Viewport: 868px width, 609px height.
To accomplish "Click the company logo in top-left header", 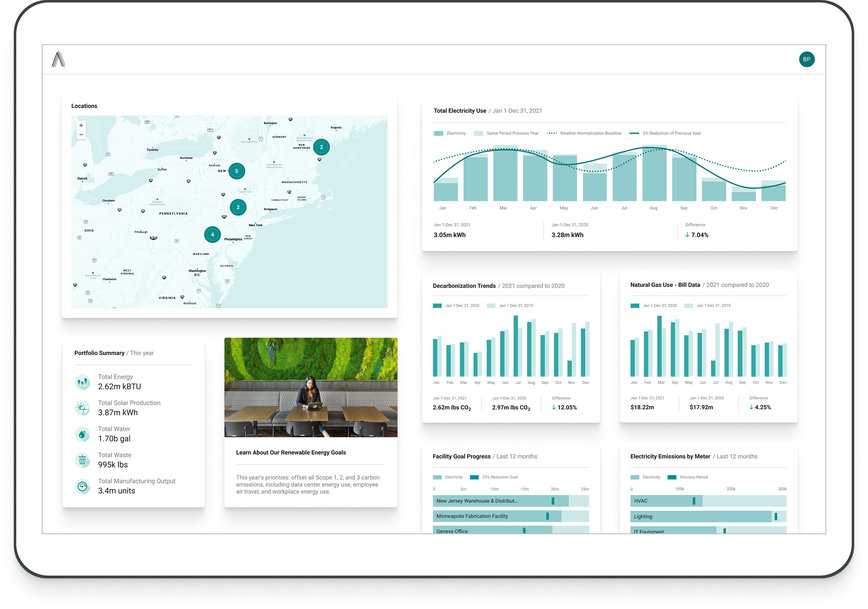I will (59, 60).
